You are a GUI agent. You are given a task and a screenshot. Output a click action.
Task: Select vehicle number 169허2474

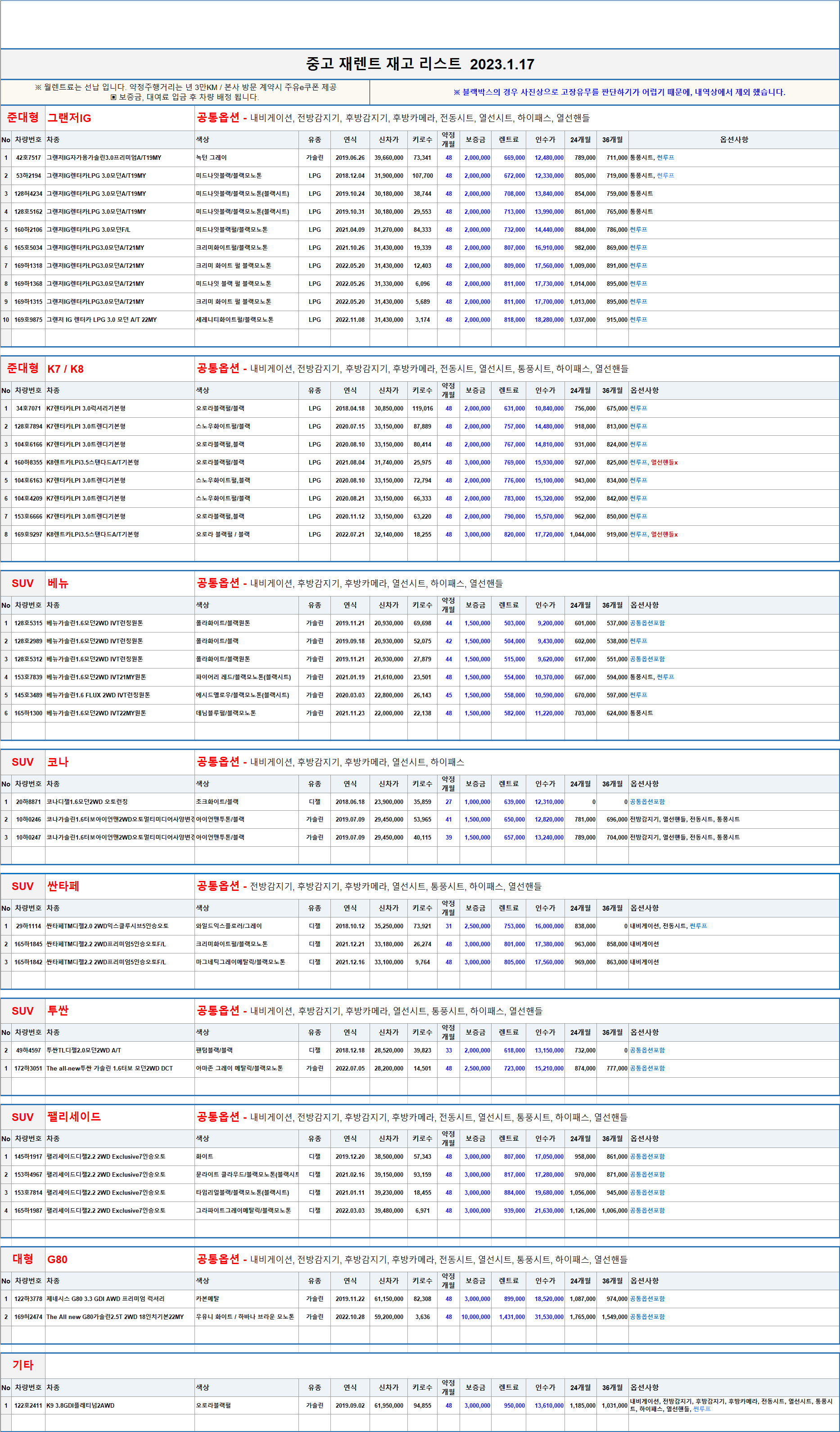click(28, 1317)
